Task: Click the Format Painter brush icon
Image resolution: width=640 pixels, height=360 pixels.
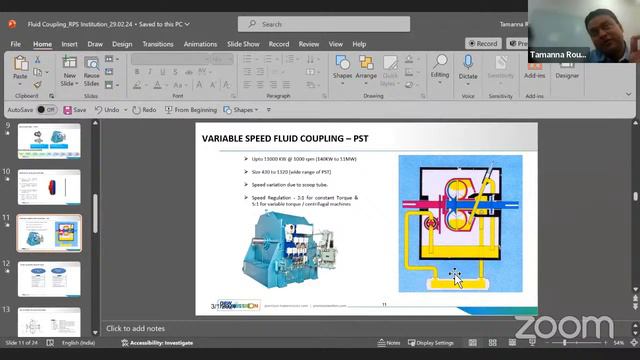Action: coord(37,85)
